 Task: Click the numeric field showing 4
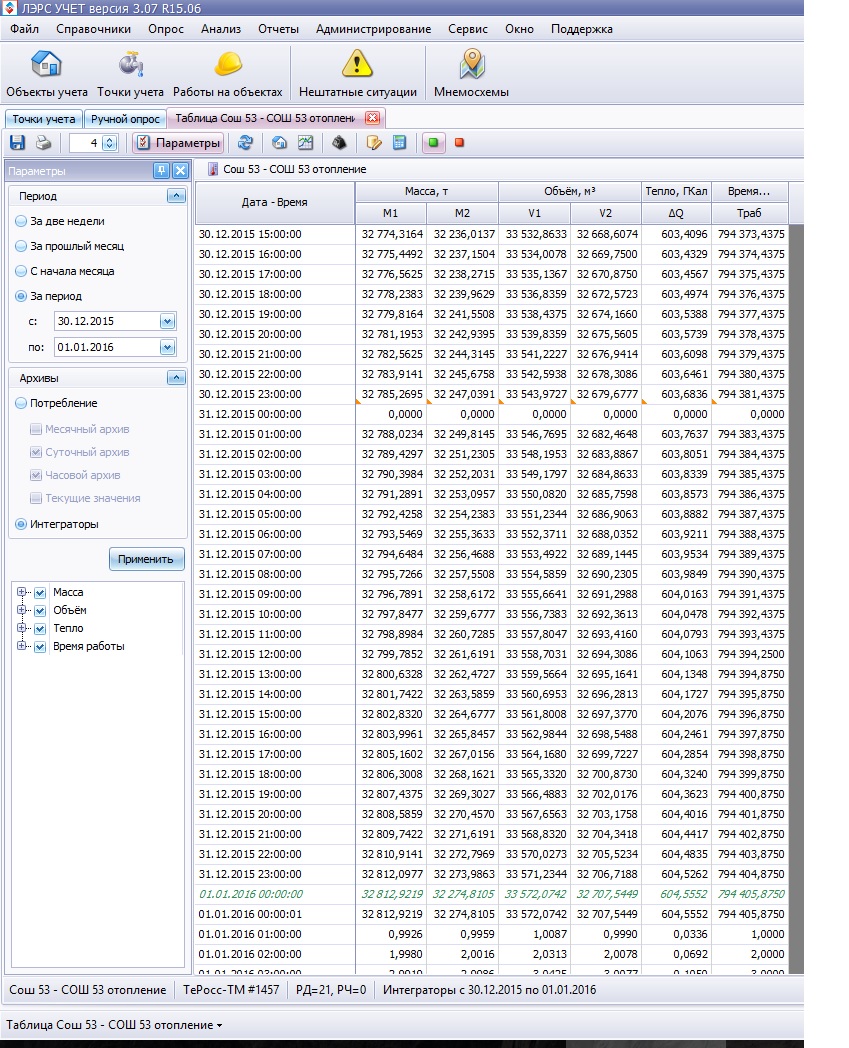(x=86, y=142)
